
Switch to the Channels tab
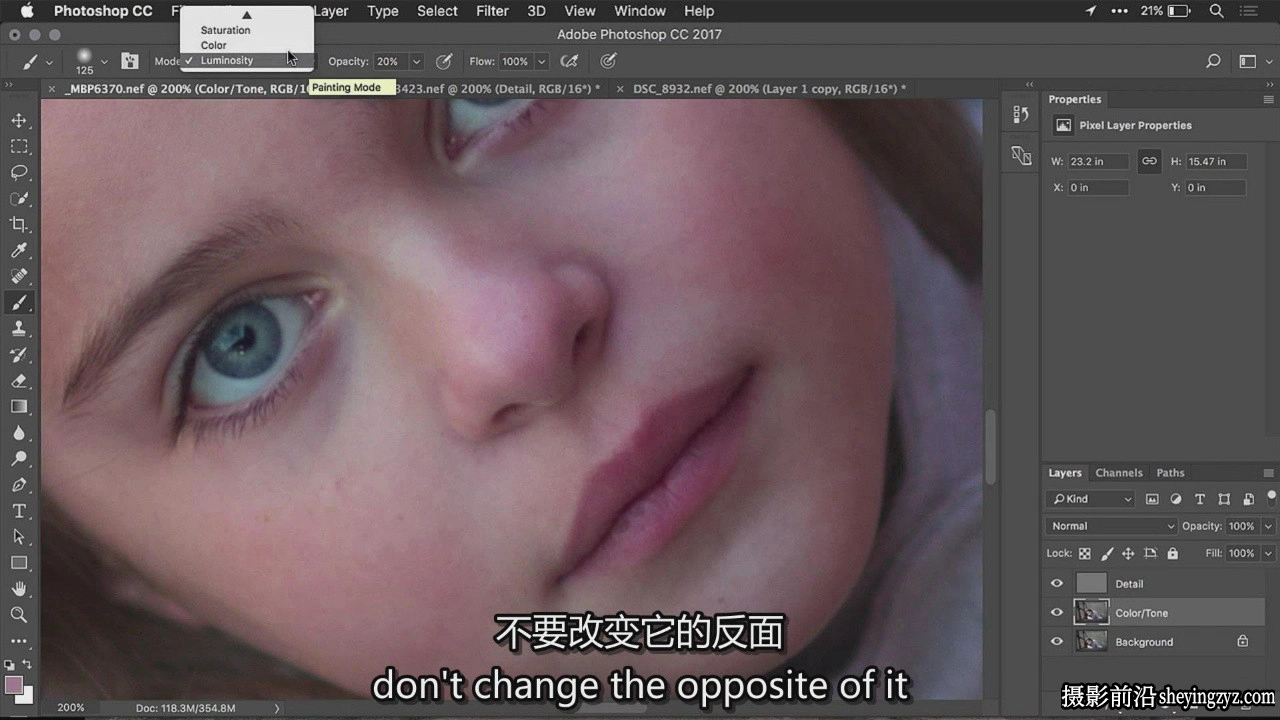[1119, 473]
